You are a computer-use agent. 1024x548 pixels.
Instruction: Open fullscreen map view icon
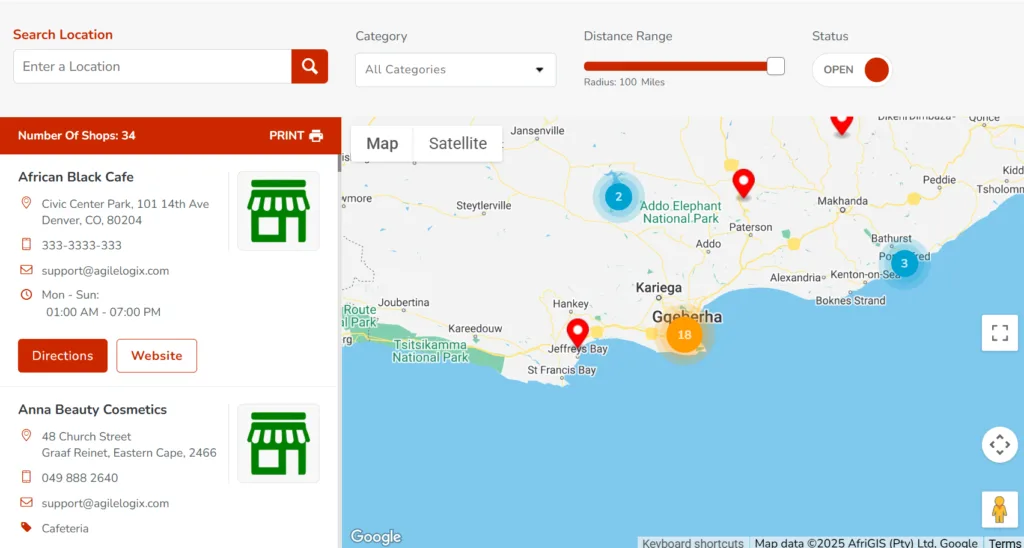coord(999,333)
